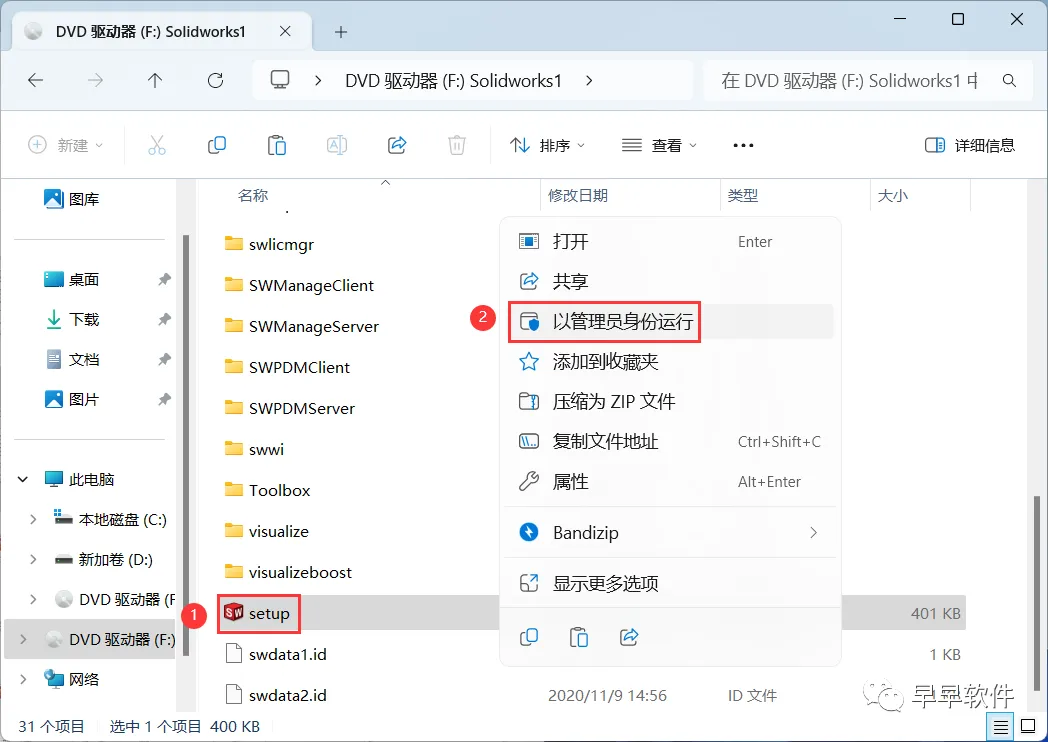This screenshot has height=742, width=1048.
Task: Open 图片 pictures in sidebar
Action: pyautogui.click(x=72, y=400)
